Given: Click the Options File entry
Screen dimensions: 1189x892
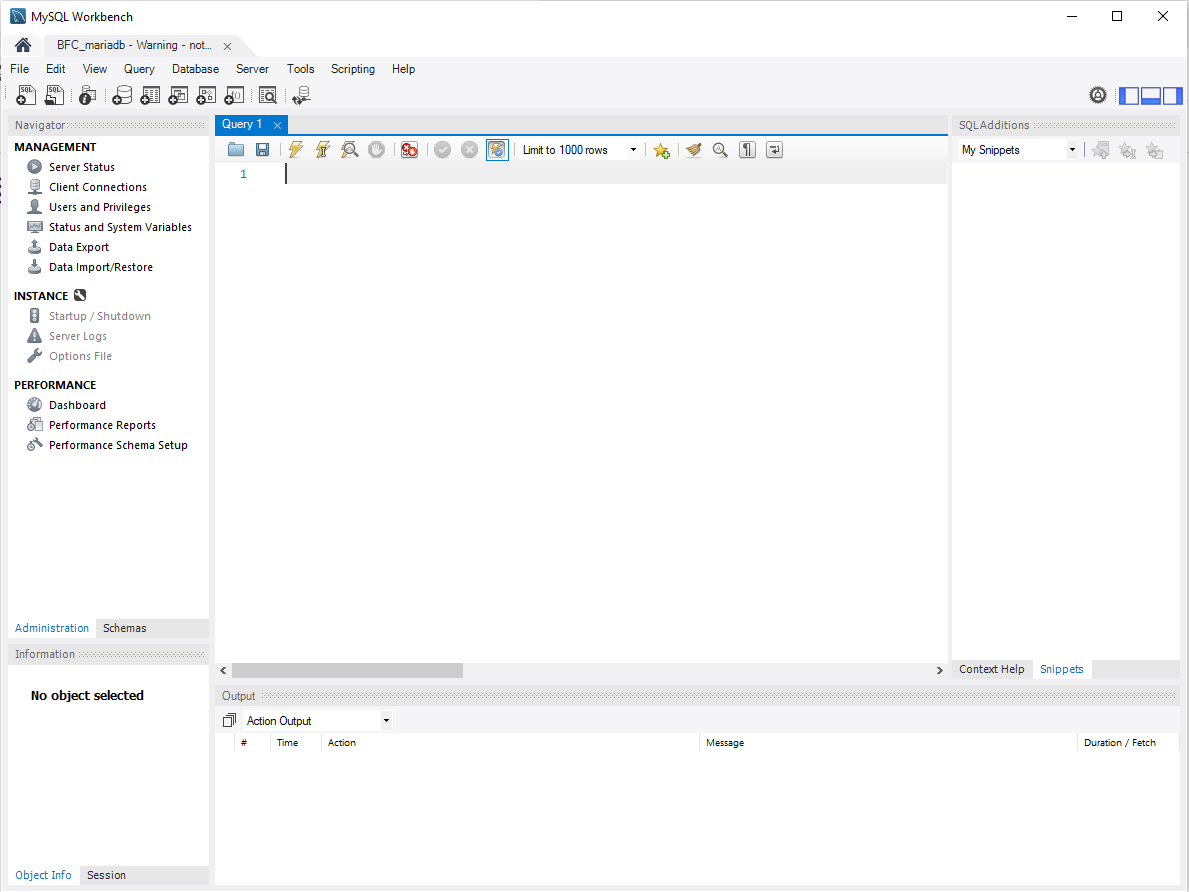Looking at the screenshot, I should (80, 356).
